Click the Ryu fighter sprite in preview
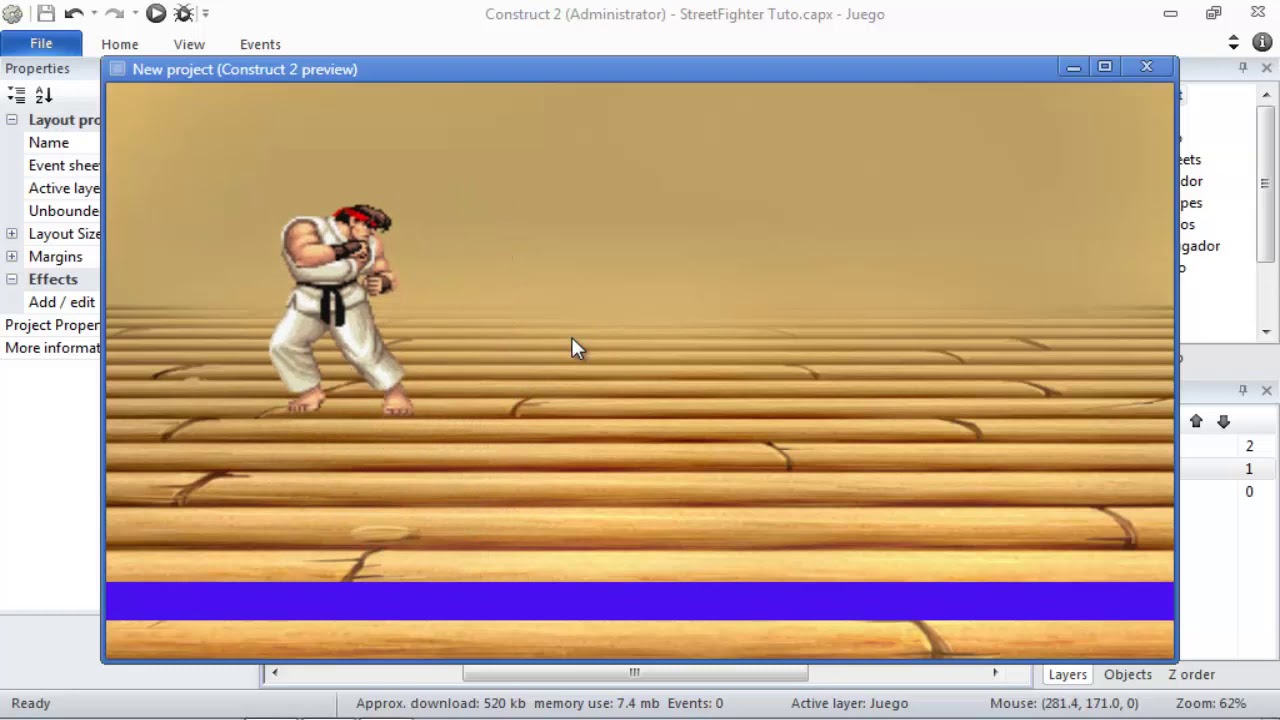This screenshot has width=1280, height=720. click(340, 310)
